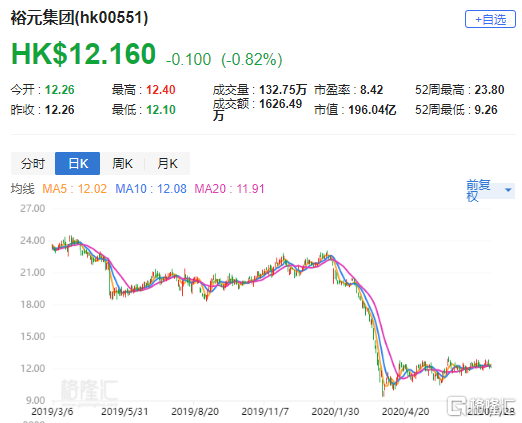The width and height of the screenshot is (522, 423).
Task: Click the 52周最低 value 9.26
Action: [x=486, y=110]
